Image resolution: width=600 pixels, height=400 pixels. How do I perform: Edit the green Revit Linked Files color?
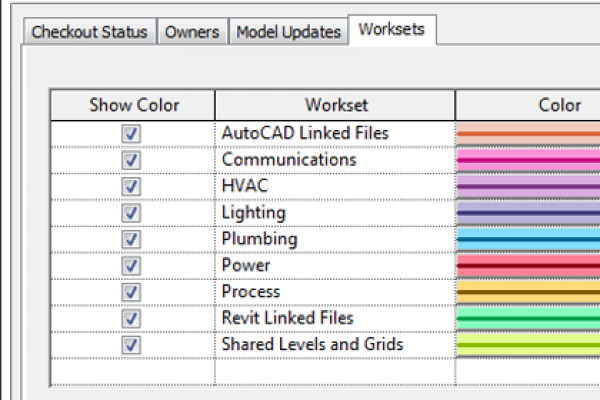click(x=528, y=319)
